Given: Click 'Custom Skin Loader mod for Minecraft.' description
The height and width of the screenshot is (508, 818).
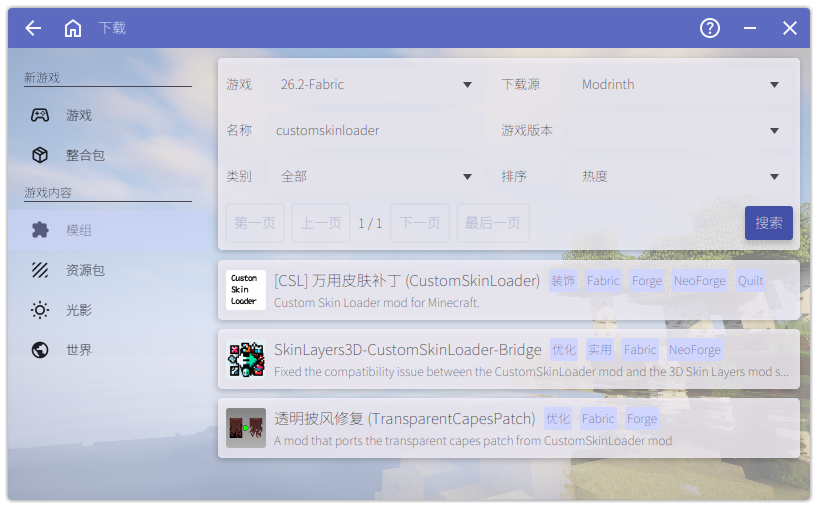Looking at the screenshot, I should [x=377, y=303].
